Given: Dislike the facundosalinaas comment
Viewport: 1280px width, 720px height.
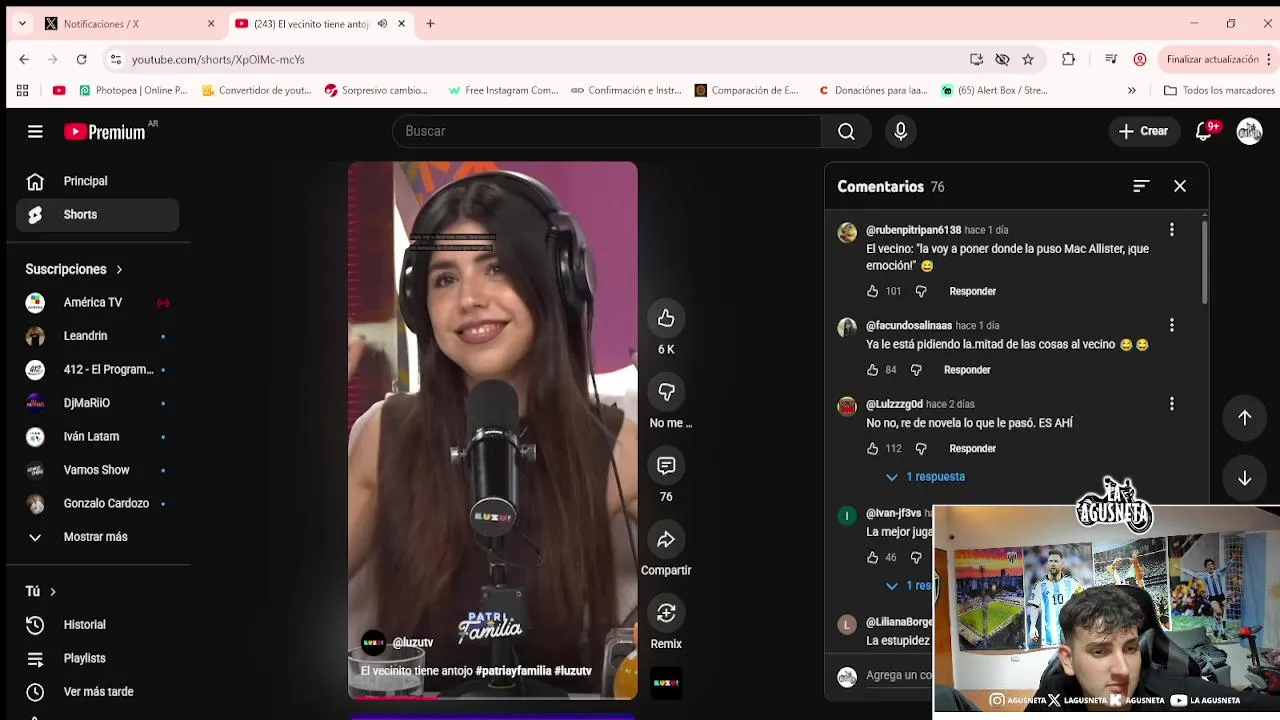Looking at the screenshot, I should pyautogui.click(x=916, y=370).
